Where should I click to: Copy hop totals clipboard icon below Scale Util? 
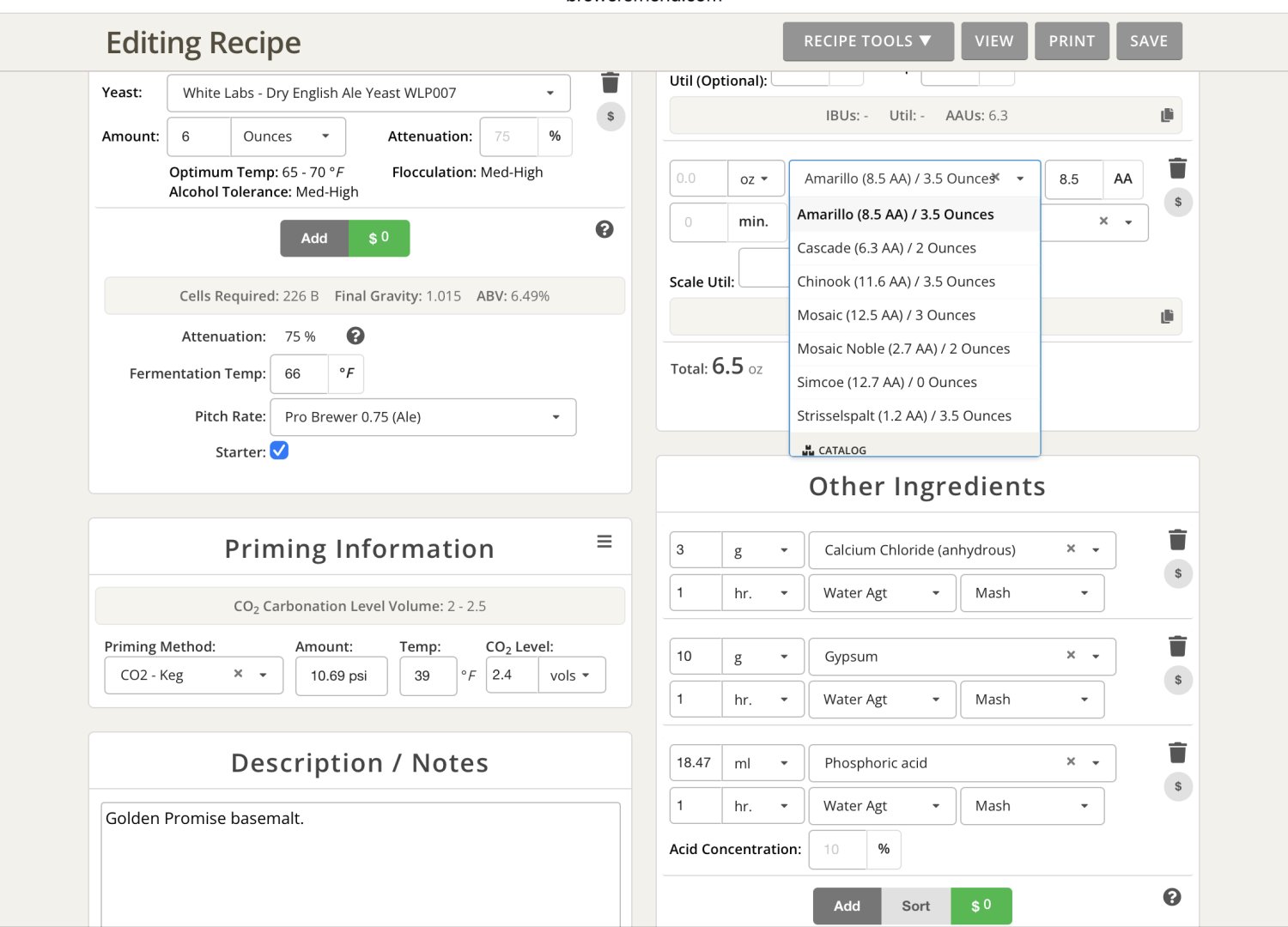1167,317
